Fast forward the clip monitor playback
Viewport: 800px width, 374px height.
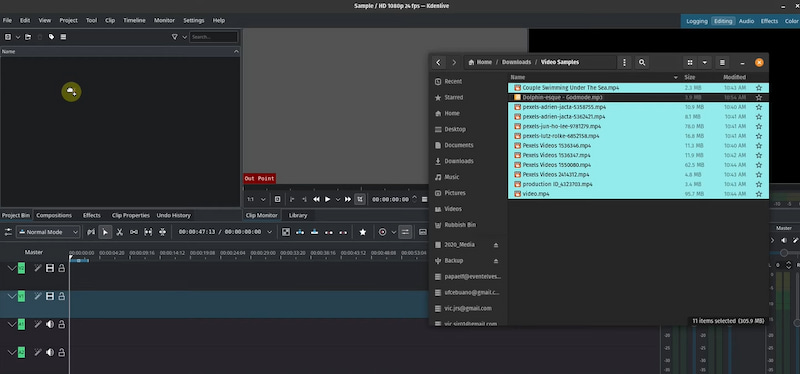[x=348, y=200]
